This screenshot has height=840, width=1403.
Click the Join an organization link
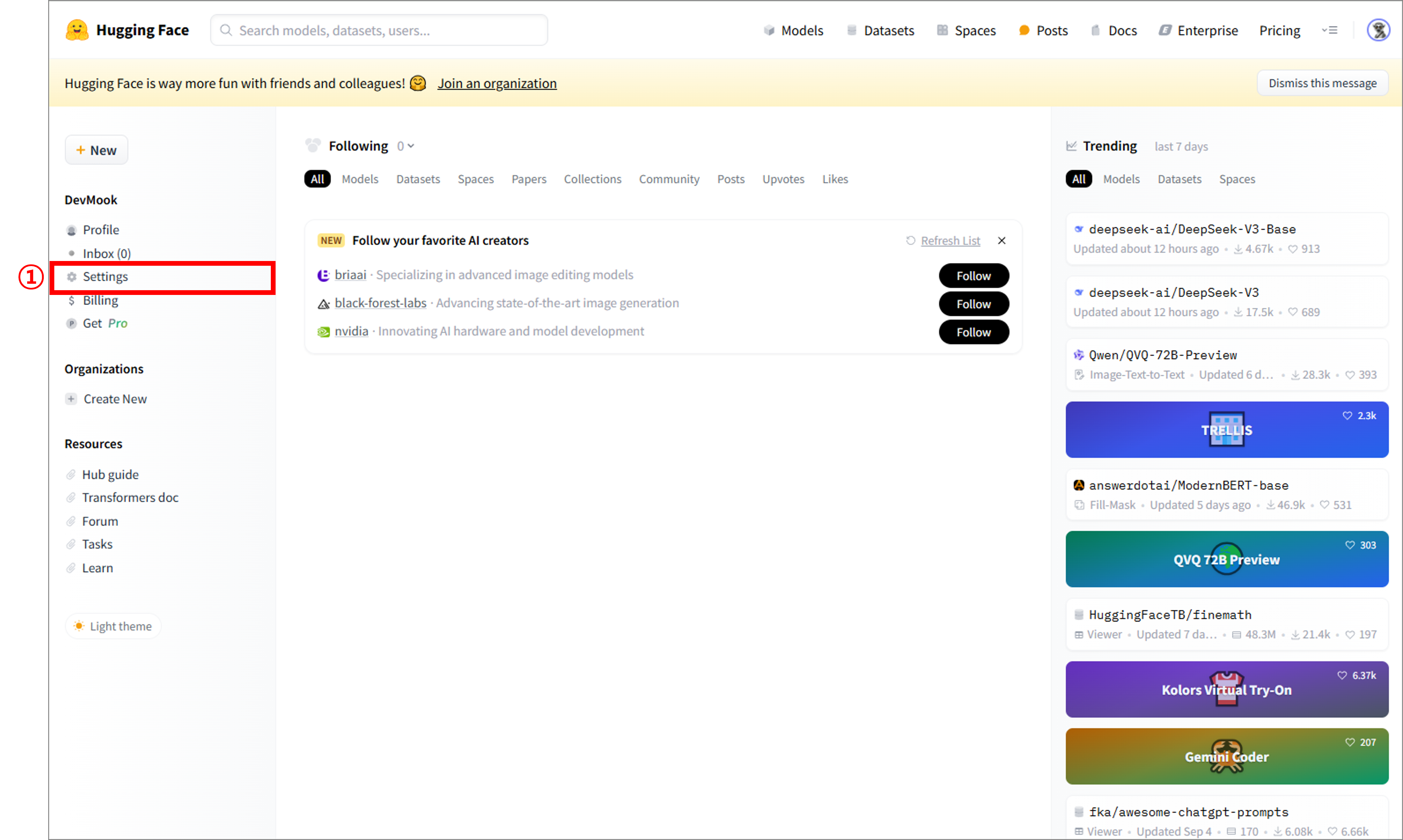click(x=496, y=83)
